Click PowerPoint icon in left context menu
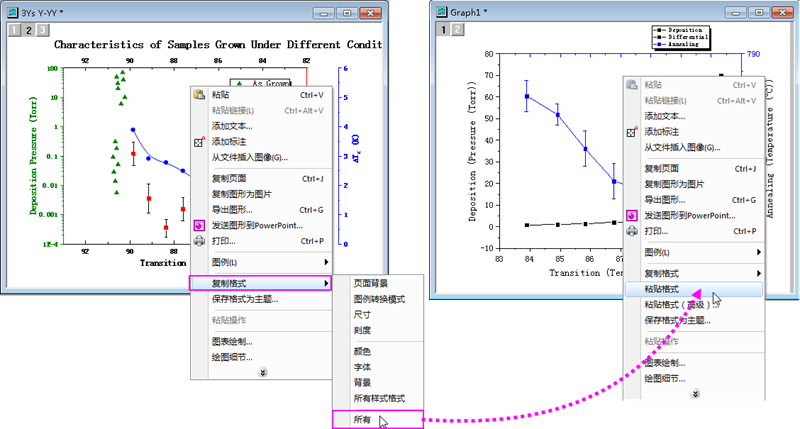 click(x=199, y=225)
